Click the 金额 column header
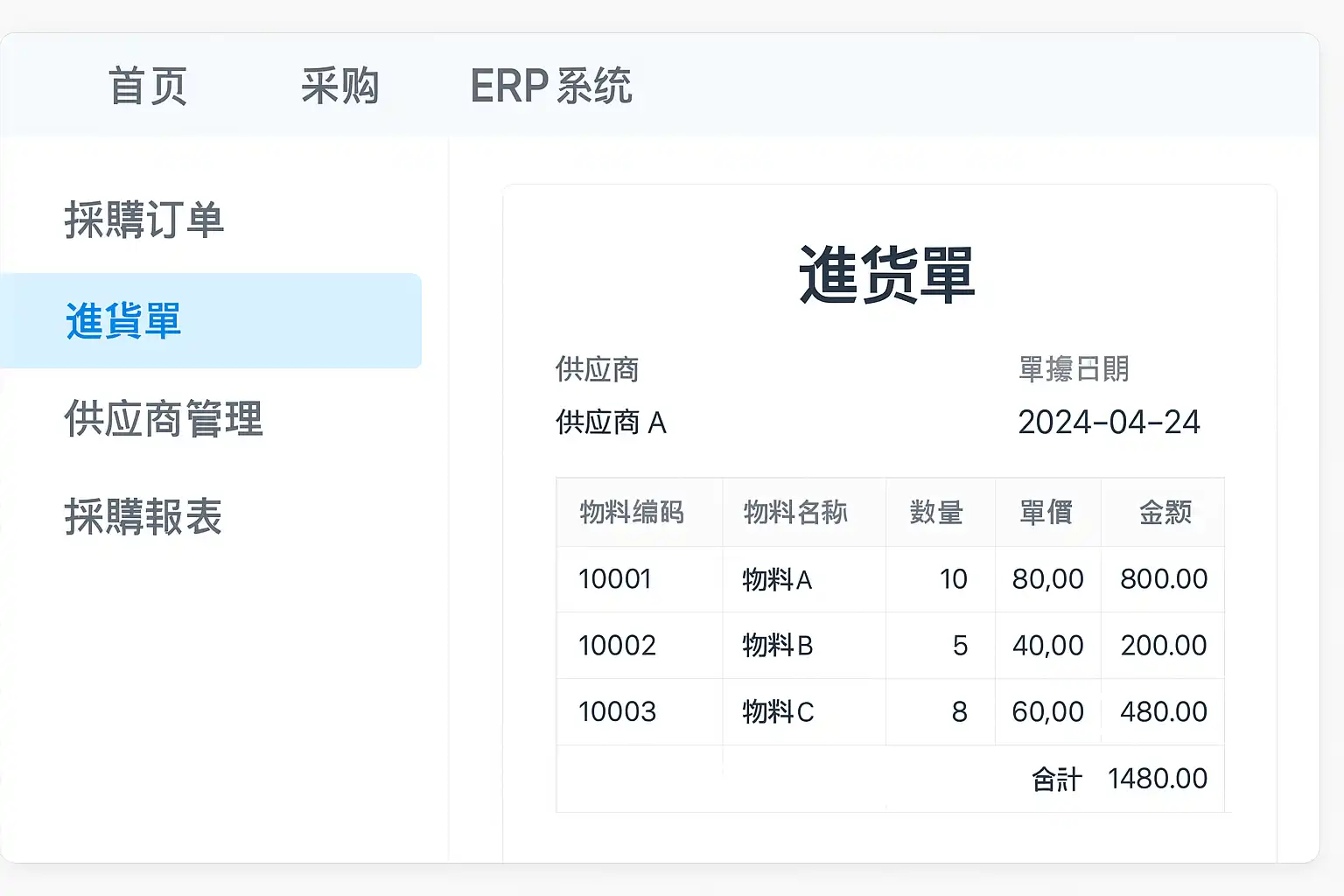 [1165, 512]
